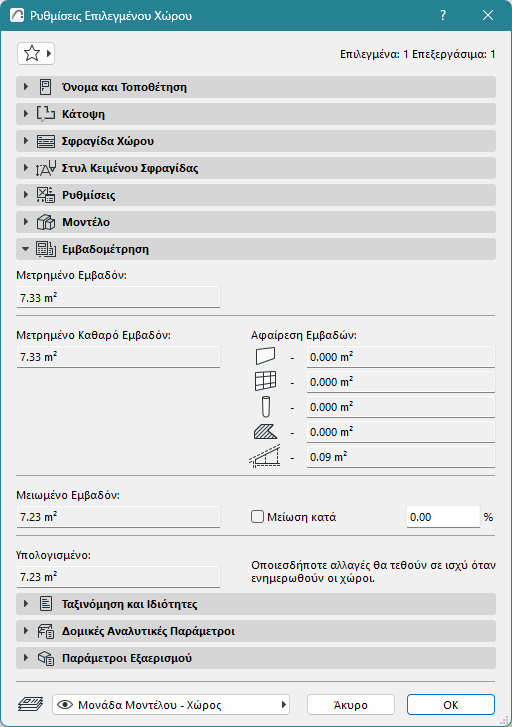Screen dimensions: 512x727
Task: Click the curtain wall 0.000 m² field
Action: point(401,382)
